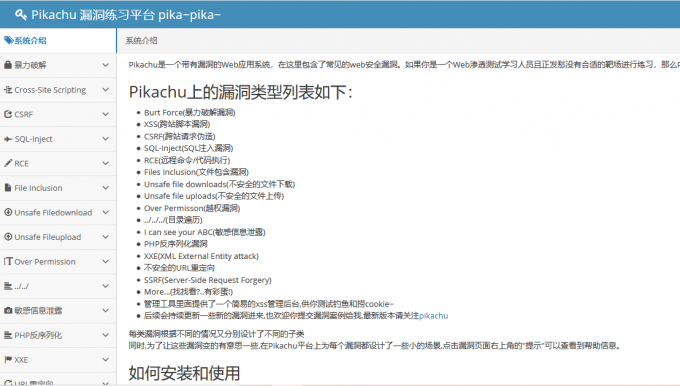The image size is (680, 386).
Task: Open the 系统介绍 sidebar item
Action: (58, 40)
